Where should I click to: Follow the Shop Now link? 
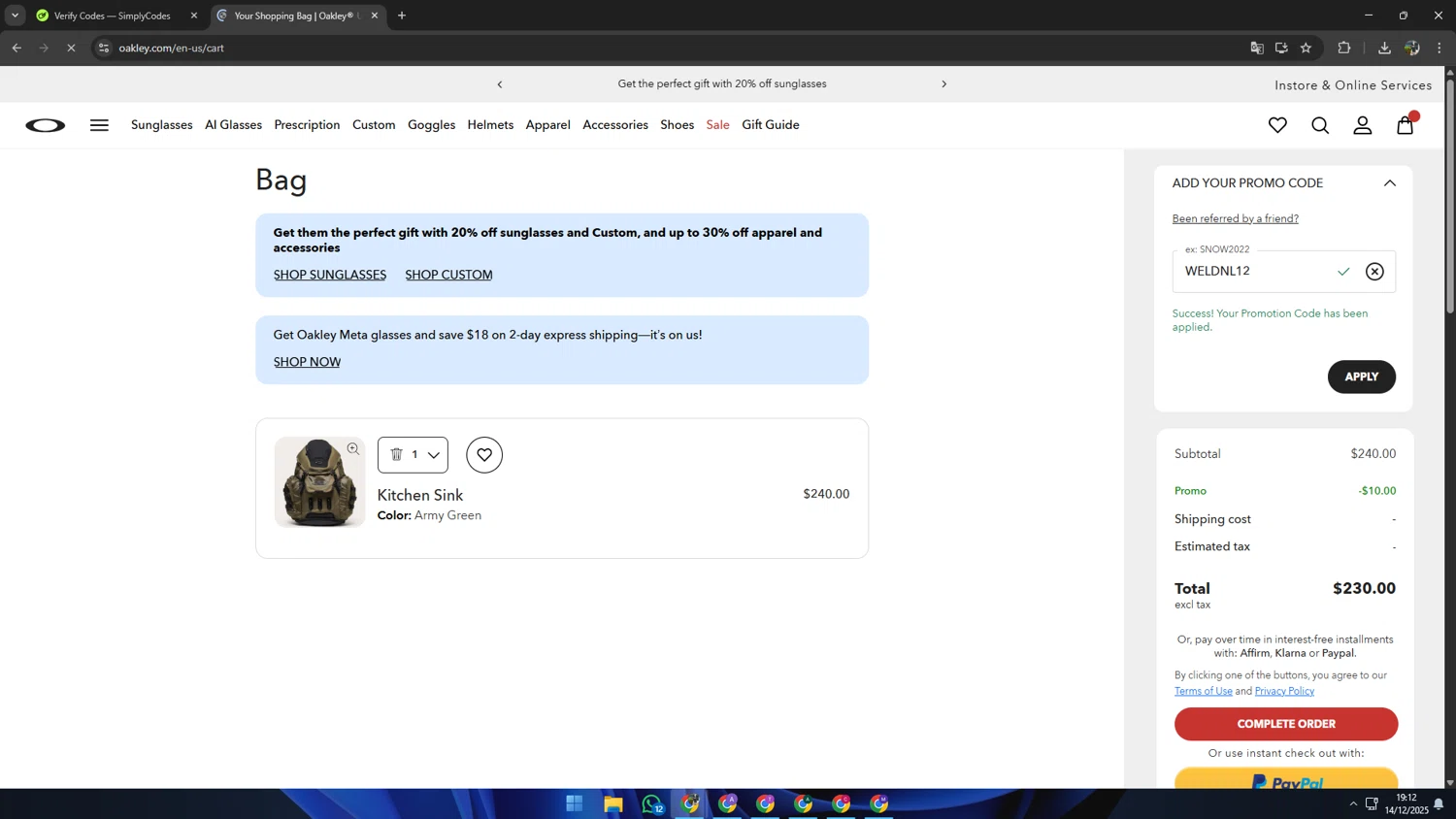pos(307,362)
